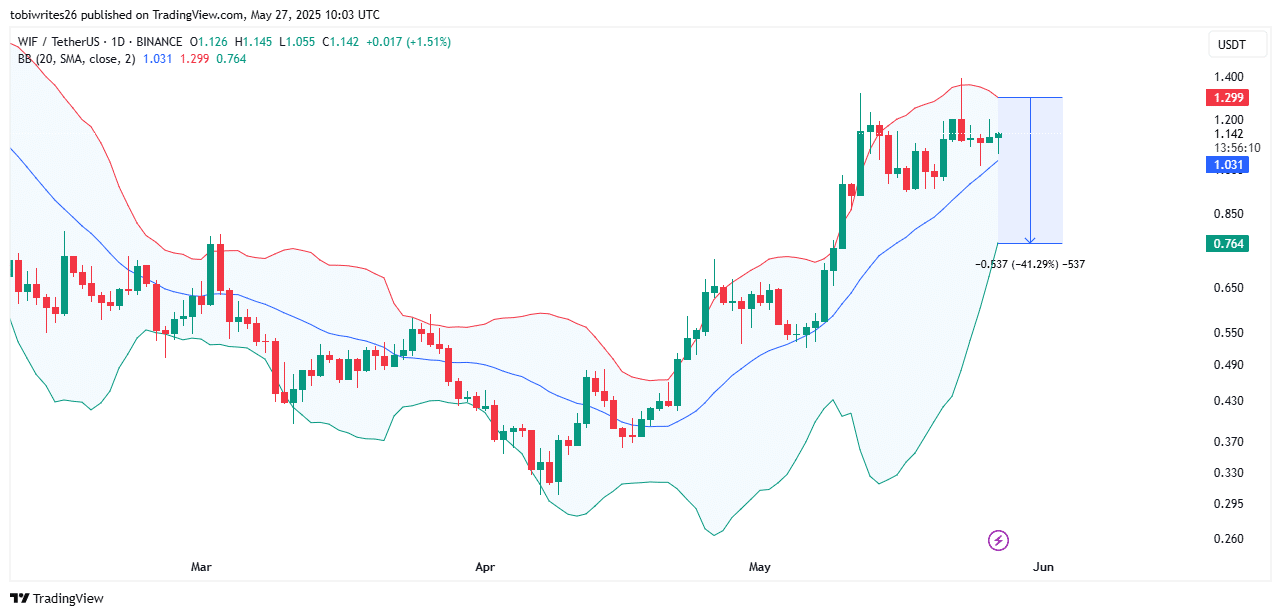Click the 1.142 current price label

click(x=1228, y=134)
